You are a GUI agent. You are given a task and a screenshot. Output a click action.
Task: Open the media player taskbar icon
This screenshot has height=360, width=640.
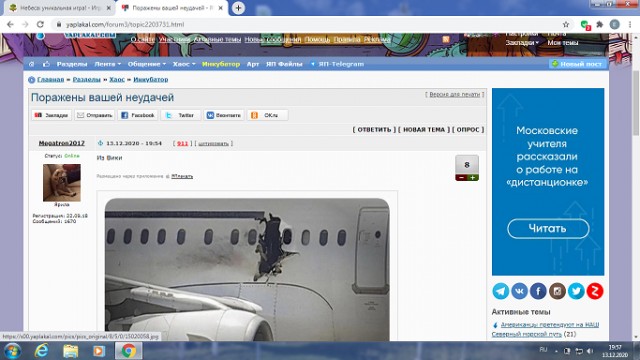[99, 351]
